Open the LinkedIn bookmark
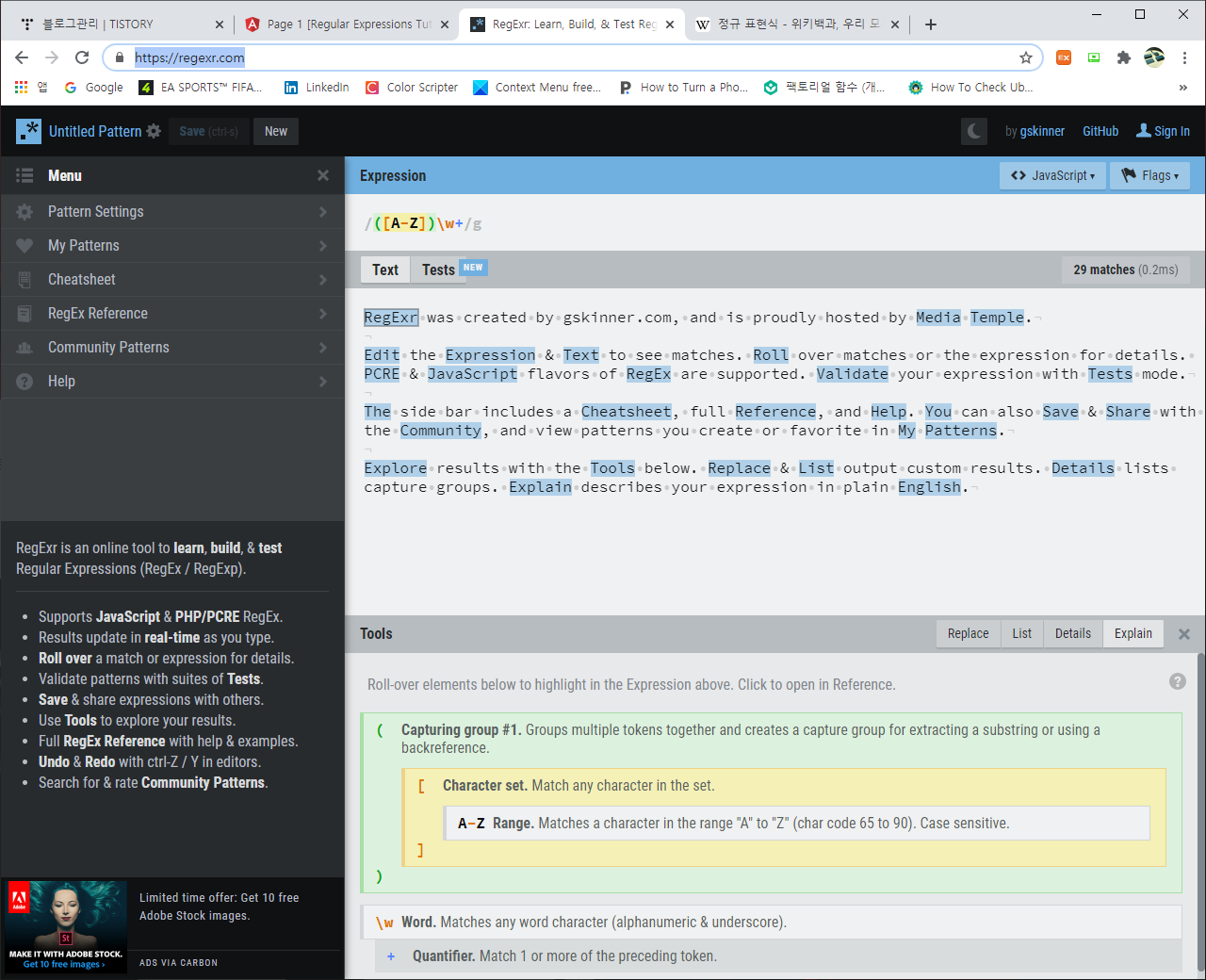 [x=317, y=87]
